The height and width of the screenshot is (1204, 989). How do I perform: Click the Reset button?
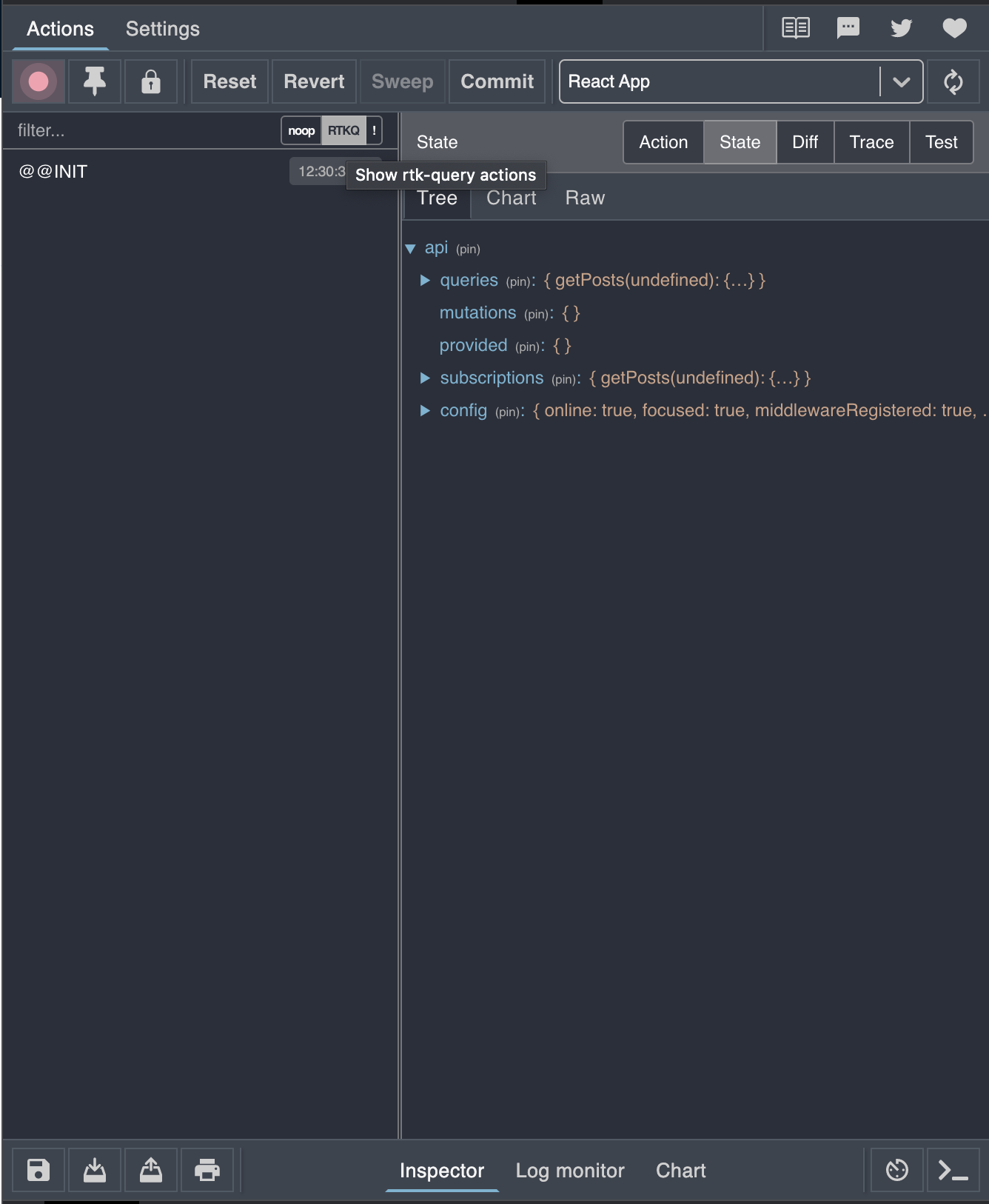(229, 81)
